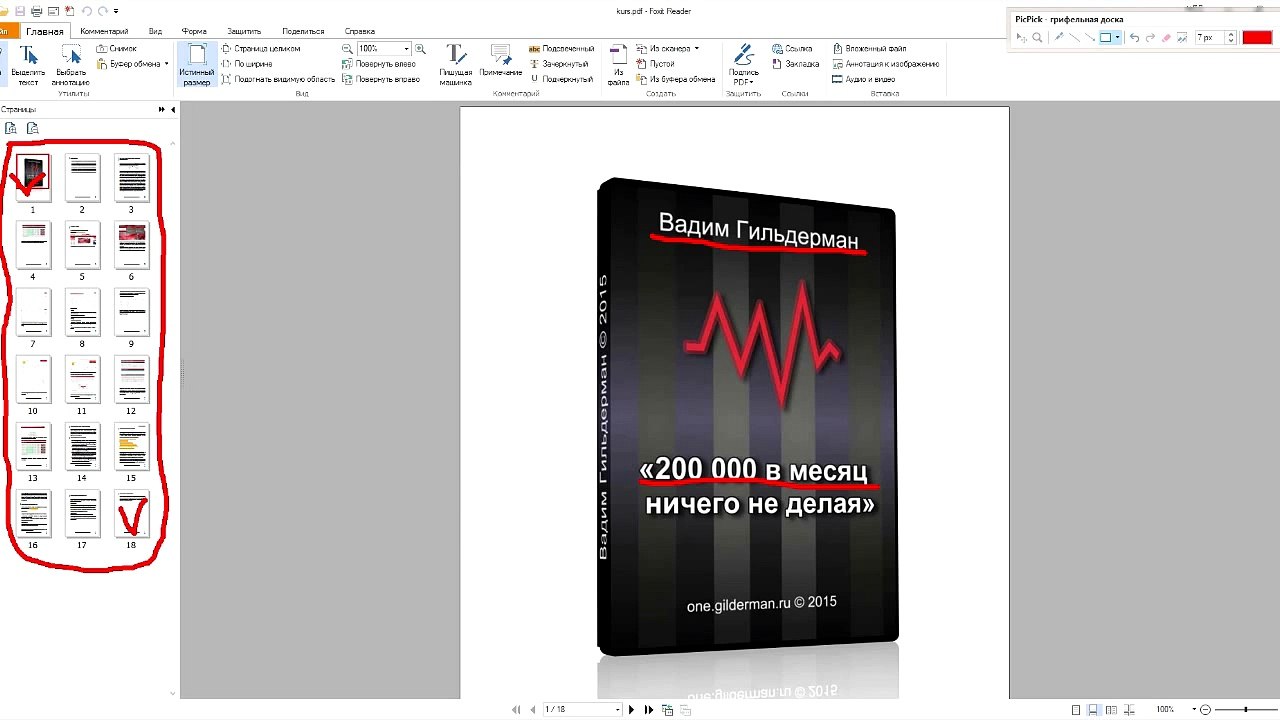Screen dimensions: 1280x720
Task: Open the Защитить ribbon tab
Action: coord(244,32)
